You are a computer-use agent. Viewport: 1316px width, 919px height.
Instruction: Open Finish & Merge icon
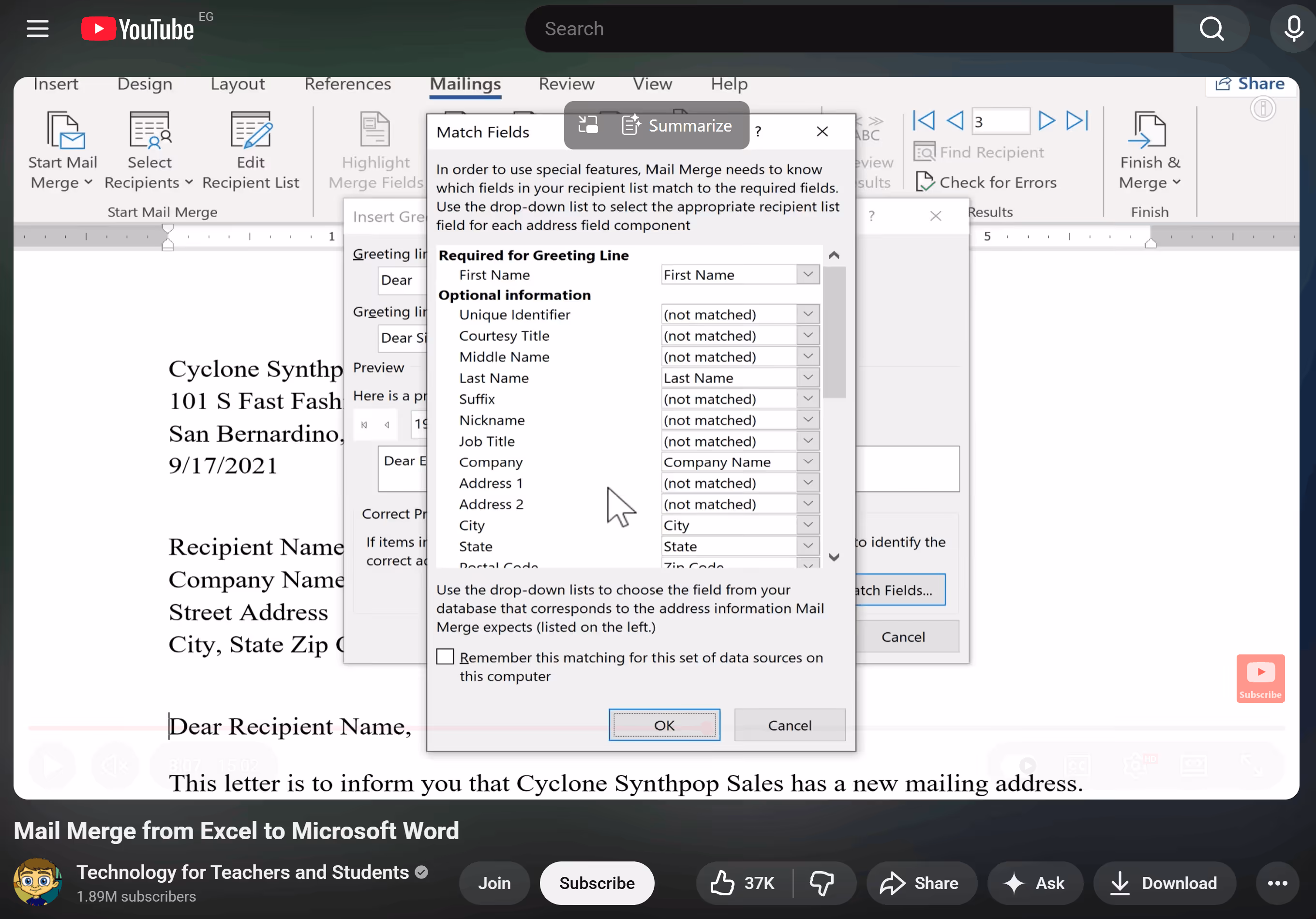pyautogui.click(x=1149, y=130)
